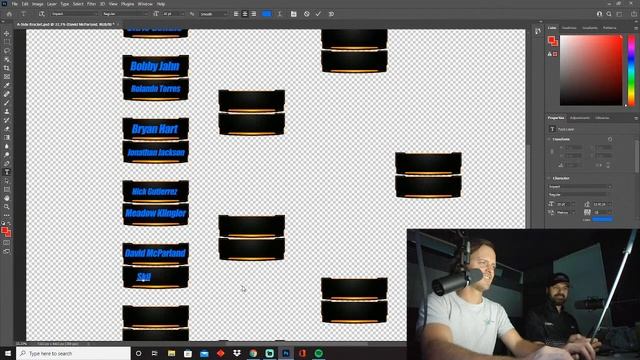Click the search icon in top right
The width and height of the screenshot is (640, 360).
609,14
